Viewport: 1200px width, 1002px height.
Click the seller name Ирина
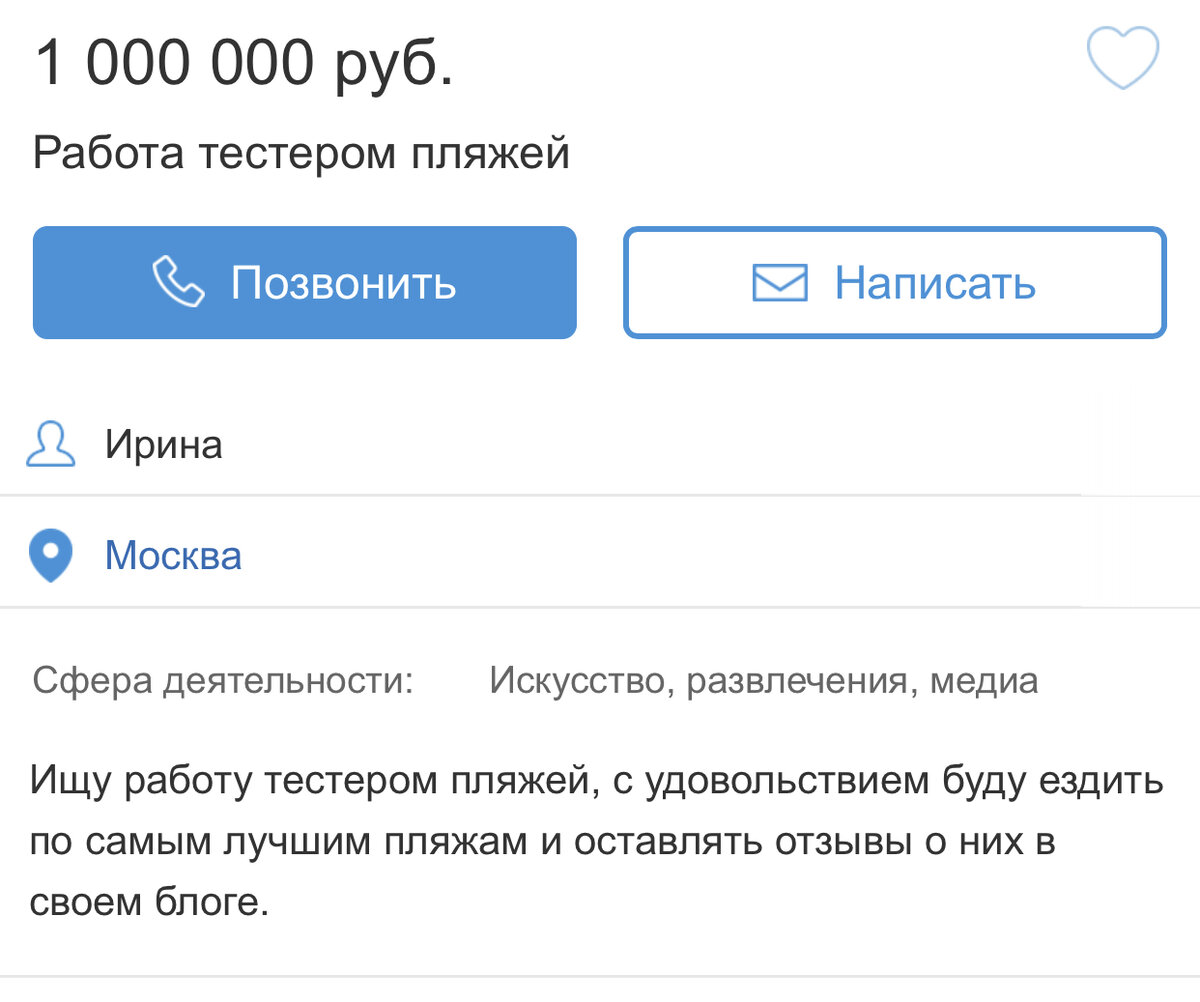(x=165, y=444)
